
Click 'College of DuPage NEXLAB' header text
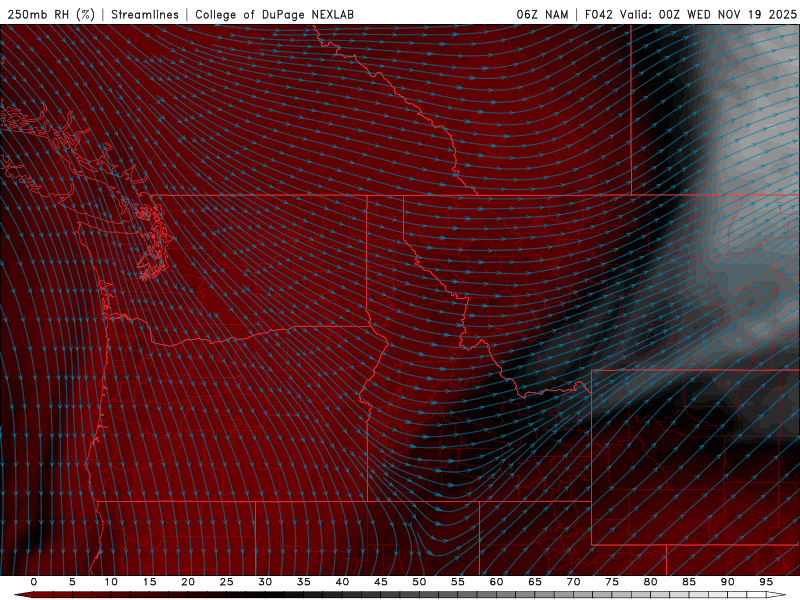[x=274, y=14]
